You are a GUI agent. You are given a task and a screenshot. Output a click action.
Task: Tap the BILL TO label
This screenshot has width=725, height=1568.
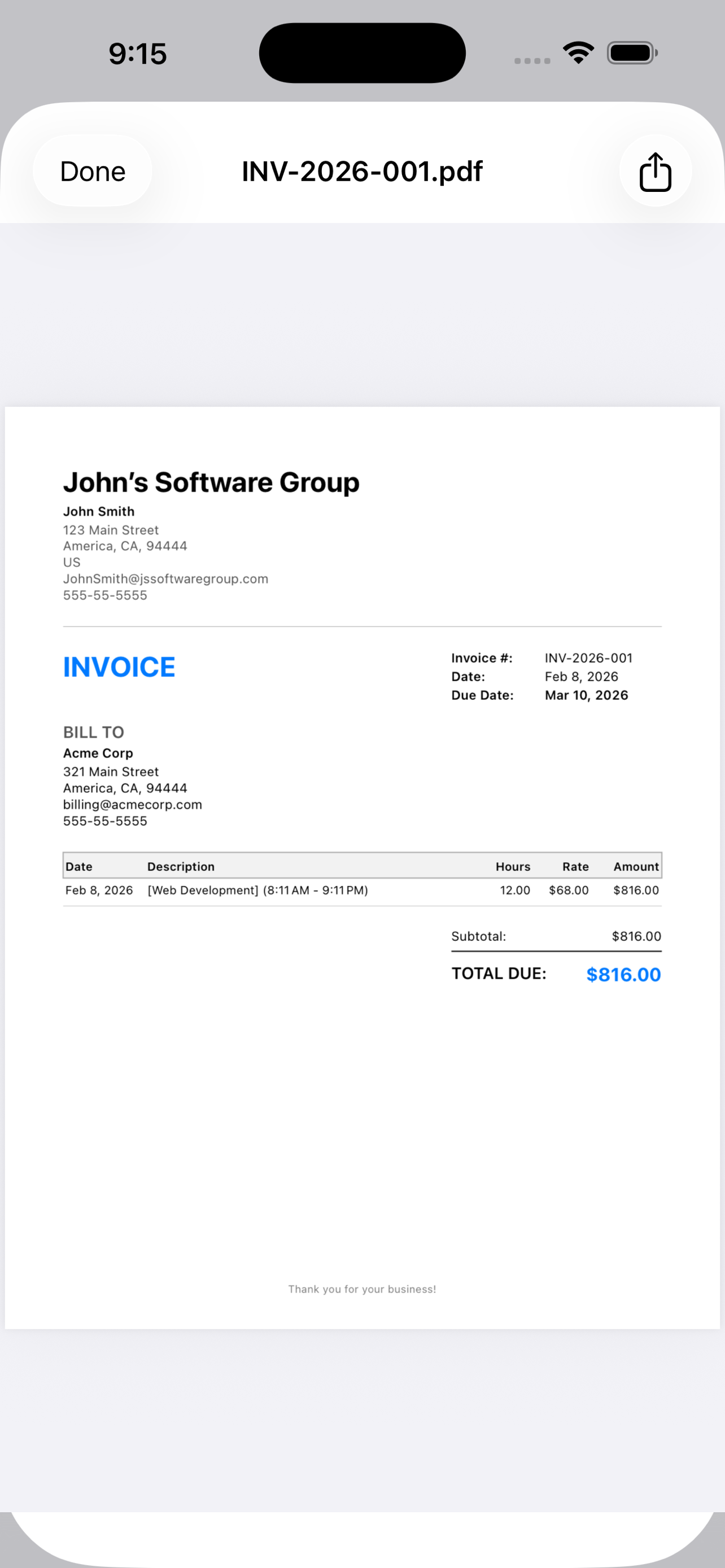94,732
